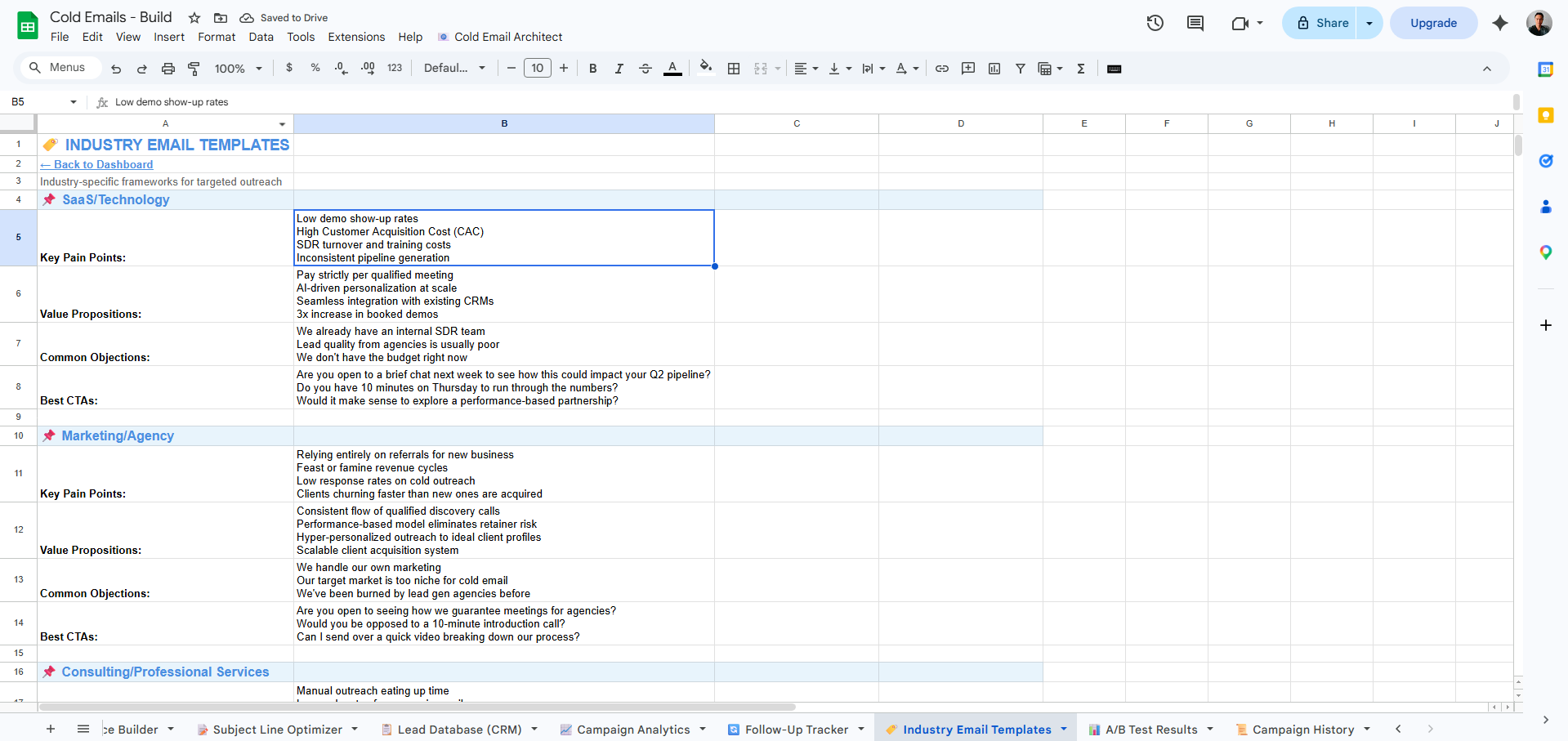Print the spreadsheet with printer icon

[x=168, y=69]
